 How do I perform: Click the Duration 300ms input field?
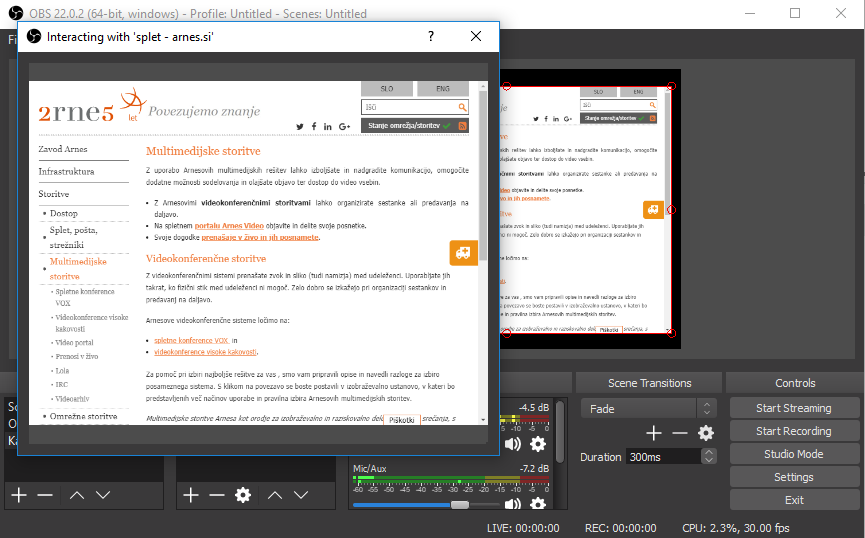(664, 457)
